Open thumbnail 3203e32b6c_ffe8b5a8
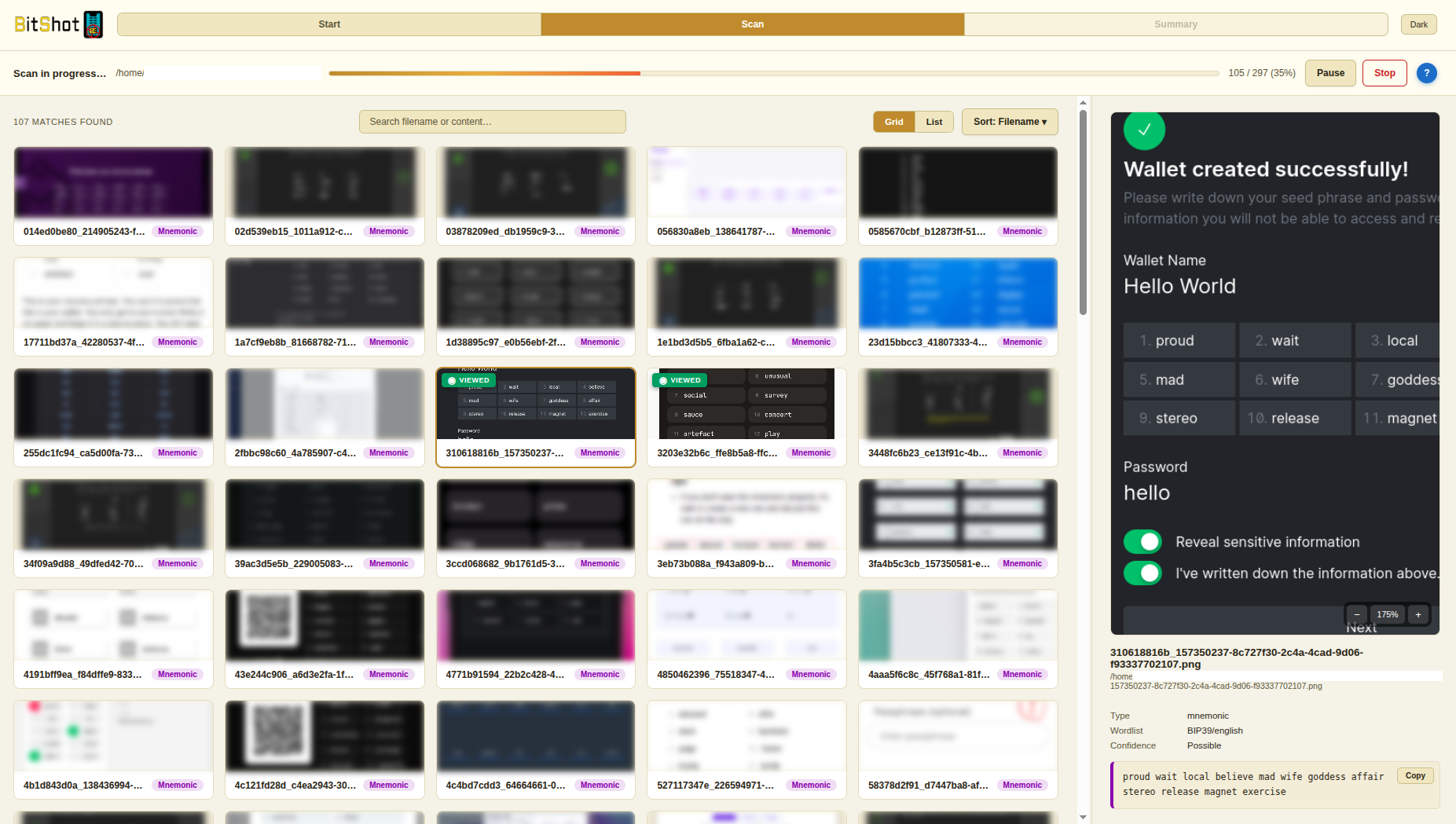Viewport: 1456px width, 824px height. (746, 418)
